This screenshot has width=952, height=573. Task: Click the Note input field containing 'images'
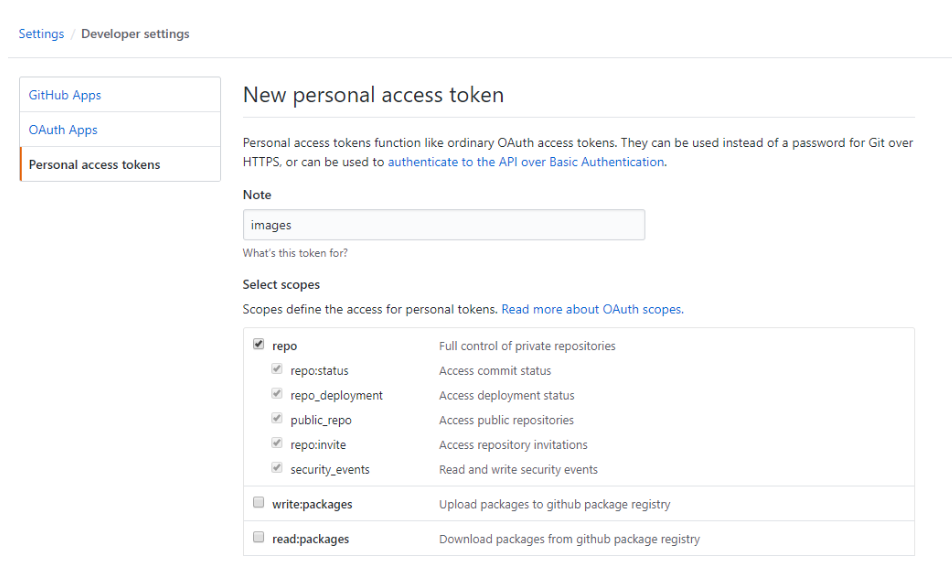[x=443, y=225]
